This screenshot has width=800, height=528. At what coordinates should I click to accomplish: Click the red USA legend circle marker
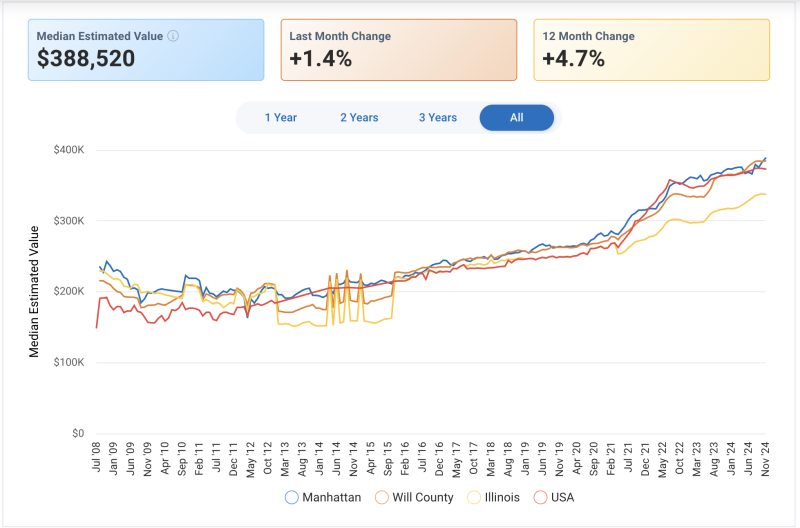coord(541,497)
